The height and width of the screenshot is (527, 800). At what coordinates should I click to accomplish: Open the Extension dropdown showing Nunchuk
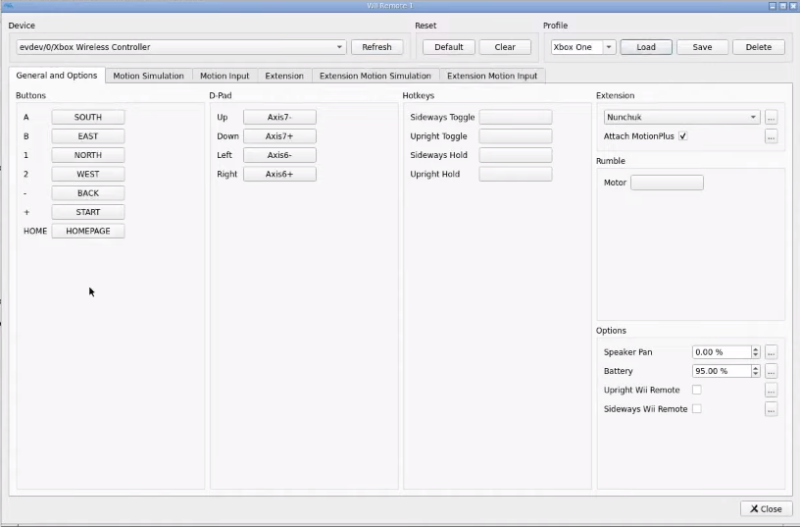point(682,117)
